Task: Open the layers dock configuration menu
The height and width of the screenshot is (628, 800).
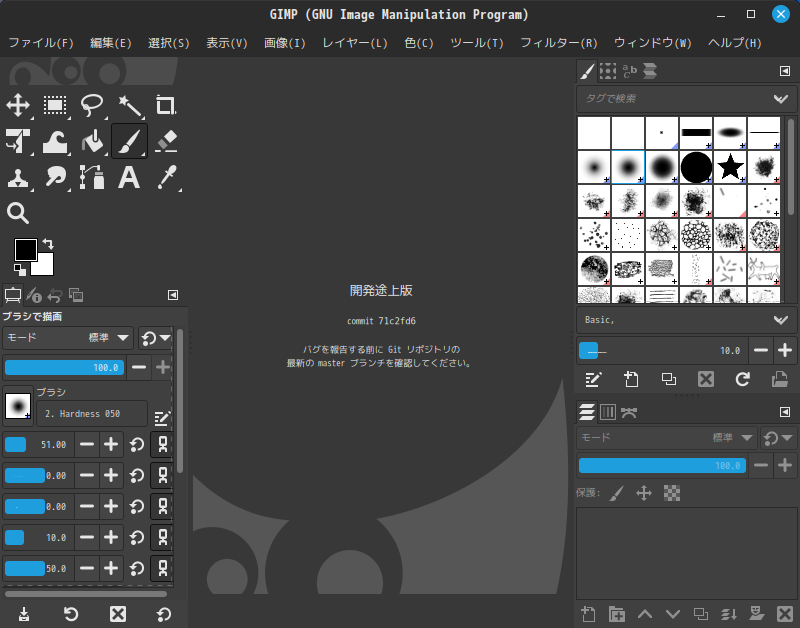Action: [785, 412]
